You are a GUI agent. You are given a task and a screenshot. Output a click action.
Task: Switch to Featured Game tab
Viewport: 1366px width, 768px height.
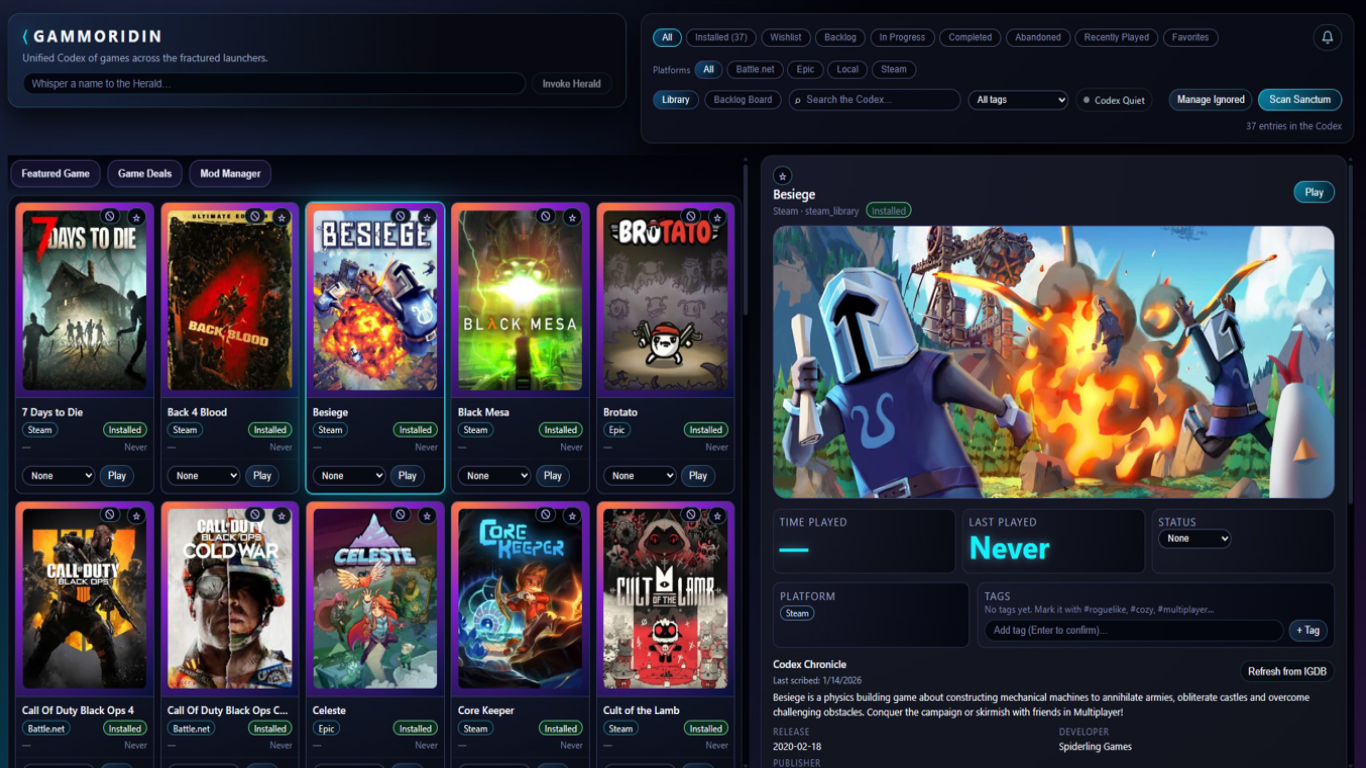point(56,174)
